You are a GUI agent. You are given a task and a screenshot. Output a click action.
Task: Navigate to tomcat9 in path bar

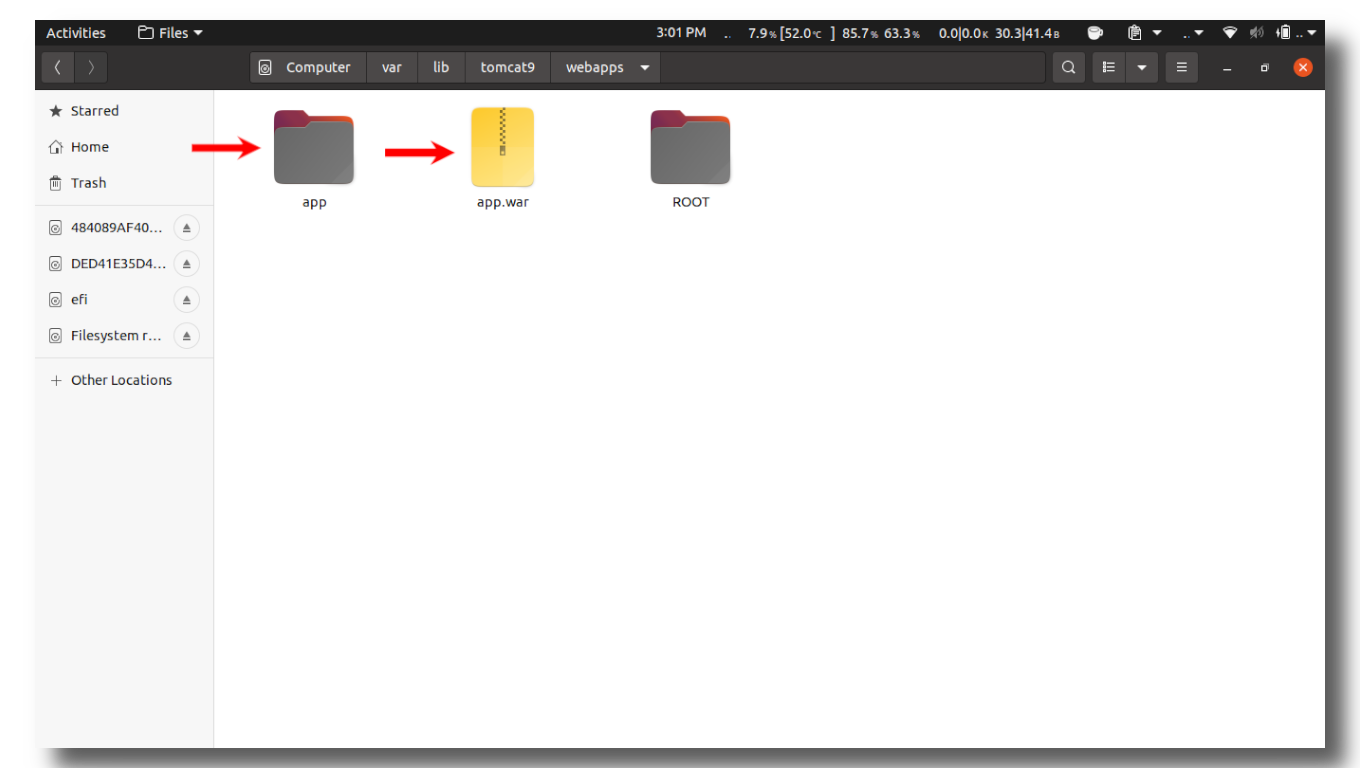pos(508,67)
